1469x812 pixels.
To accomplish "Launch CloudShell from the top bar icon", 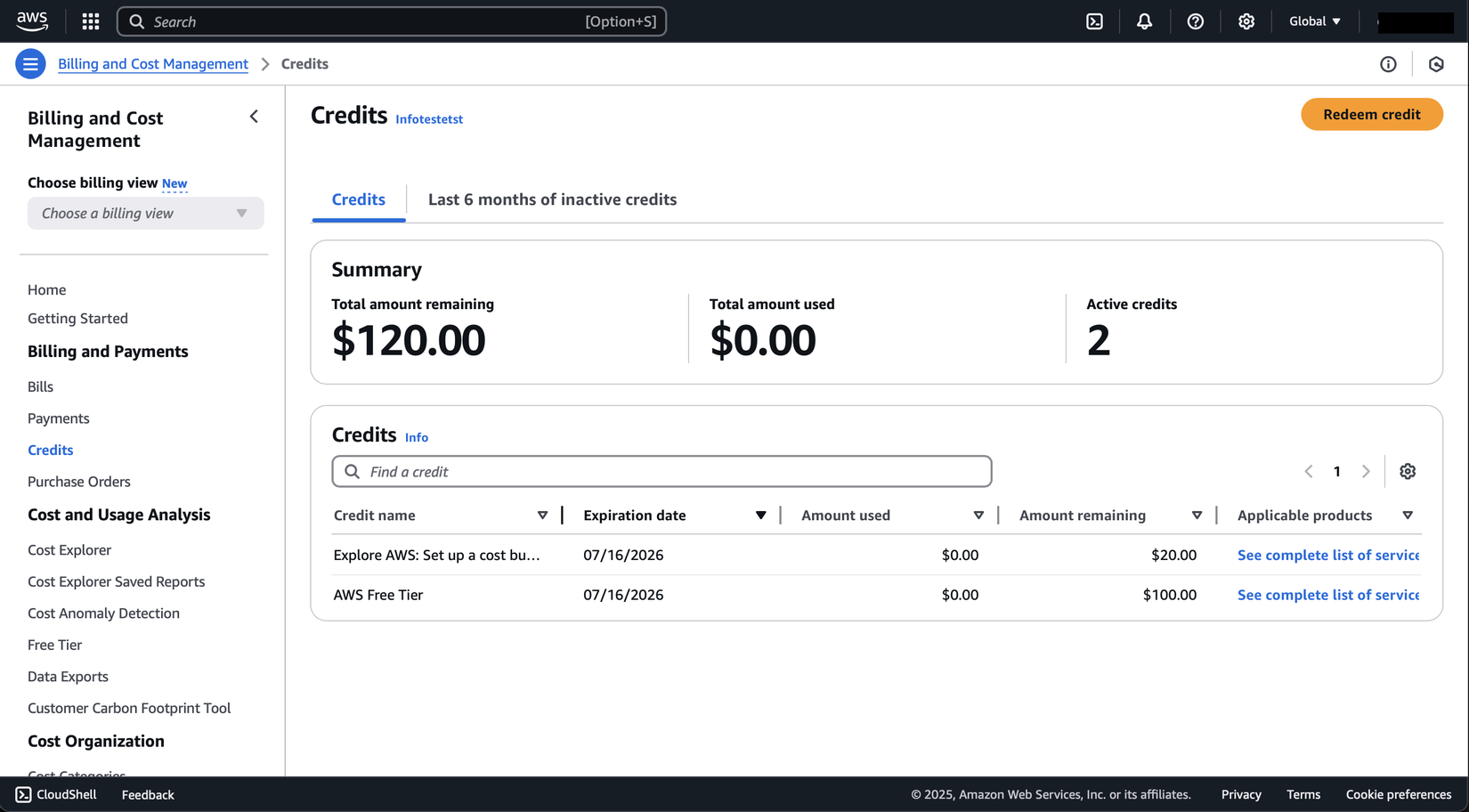I will point(1094,21).
